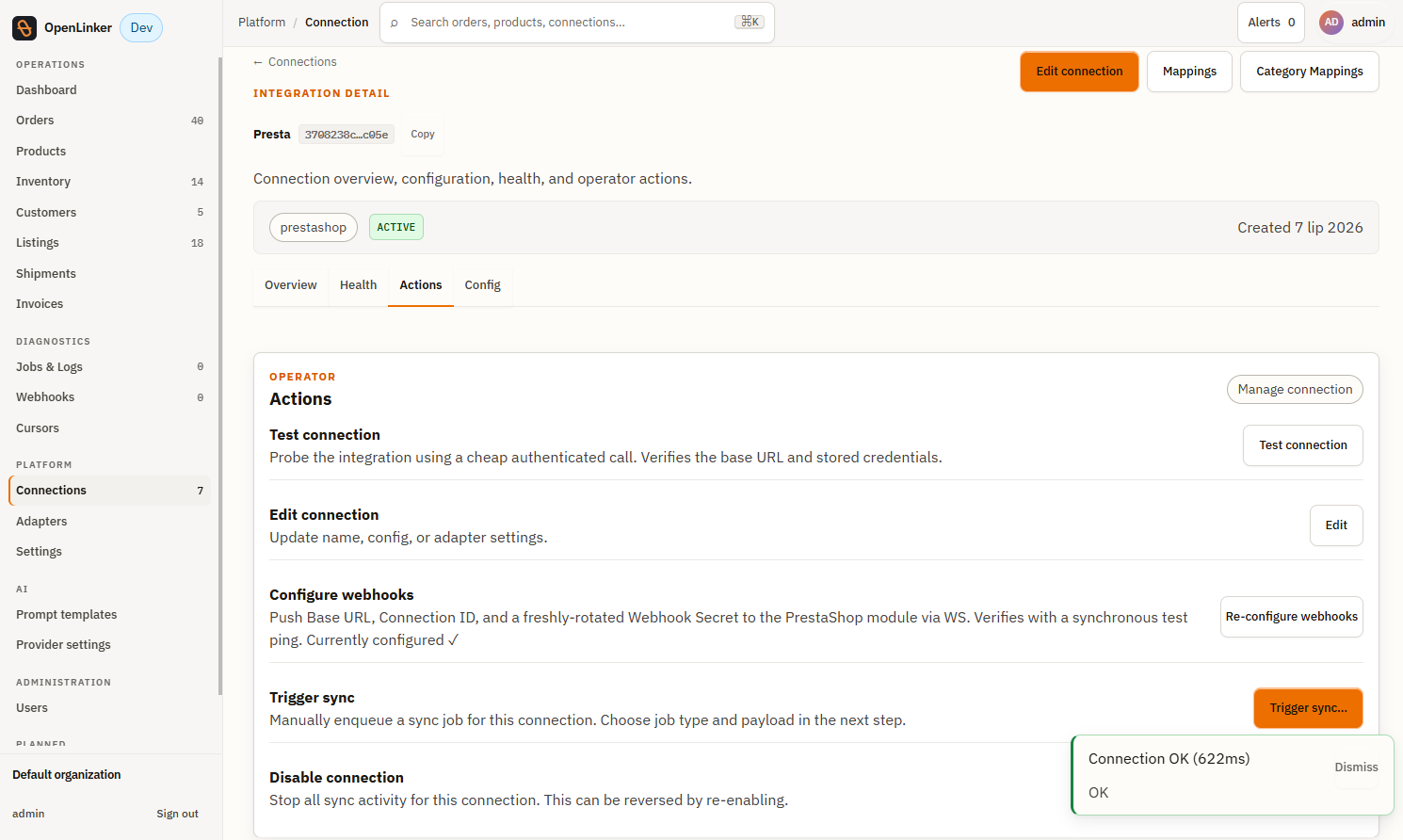Click the ACTIVE status badge
This screenshot has height=840, width=1403.
[x=396, y=228]
